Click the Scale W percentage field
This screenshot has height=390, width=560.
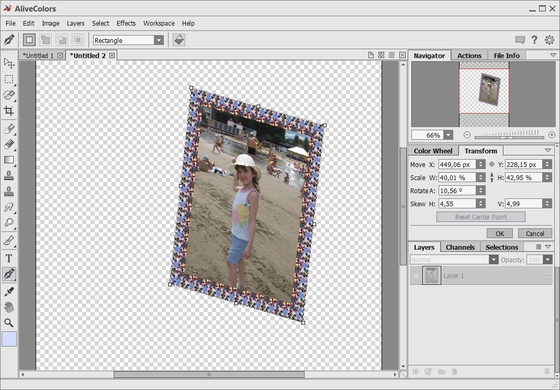pos(457,178)
